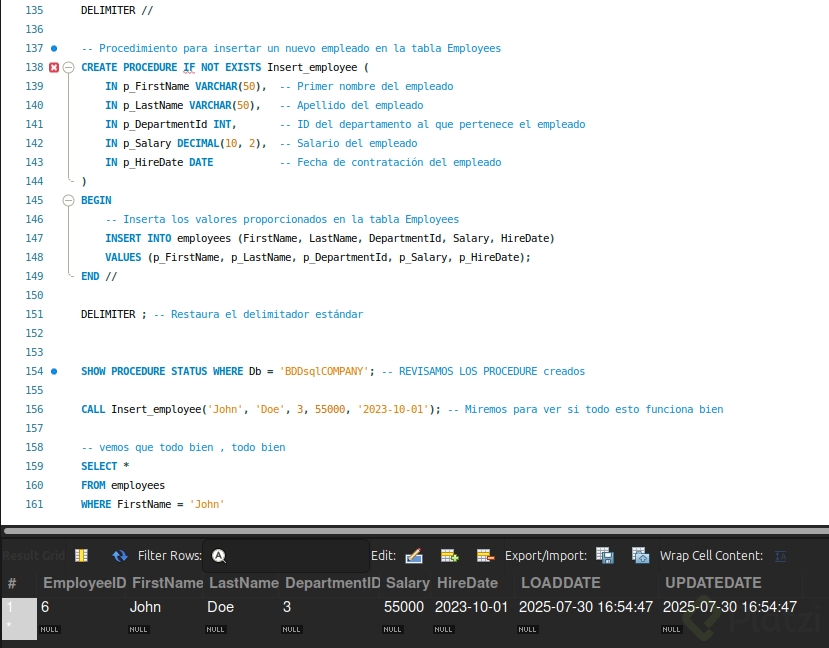Click the NULL cell under Salary
This screenshot has width=829, height=648.
(x=392, y=630)
